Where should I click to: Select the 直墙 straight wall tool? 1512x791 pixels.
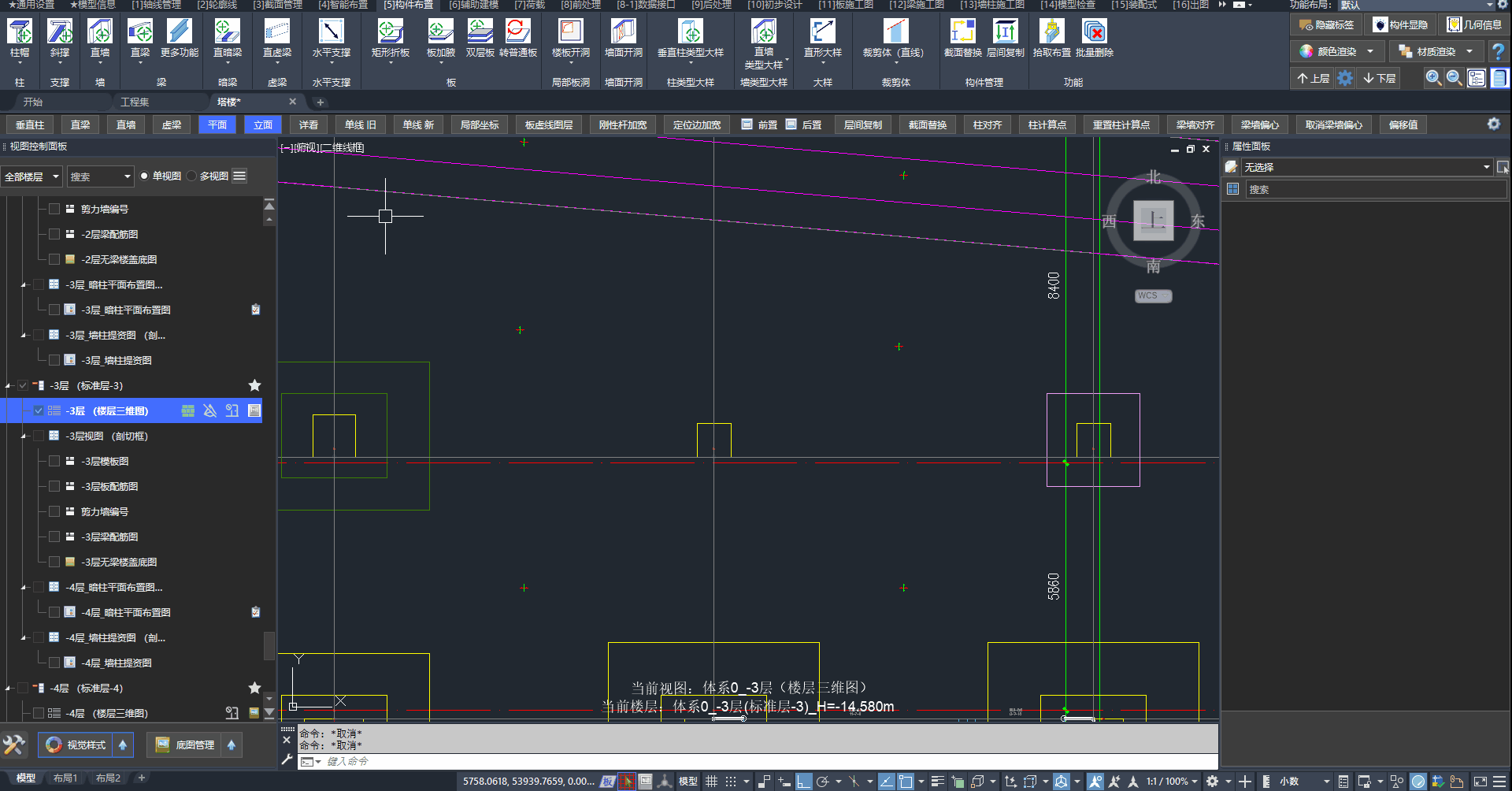click(x=100, y=38)
